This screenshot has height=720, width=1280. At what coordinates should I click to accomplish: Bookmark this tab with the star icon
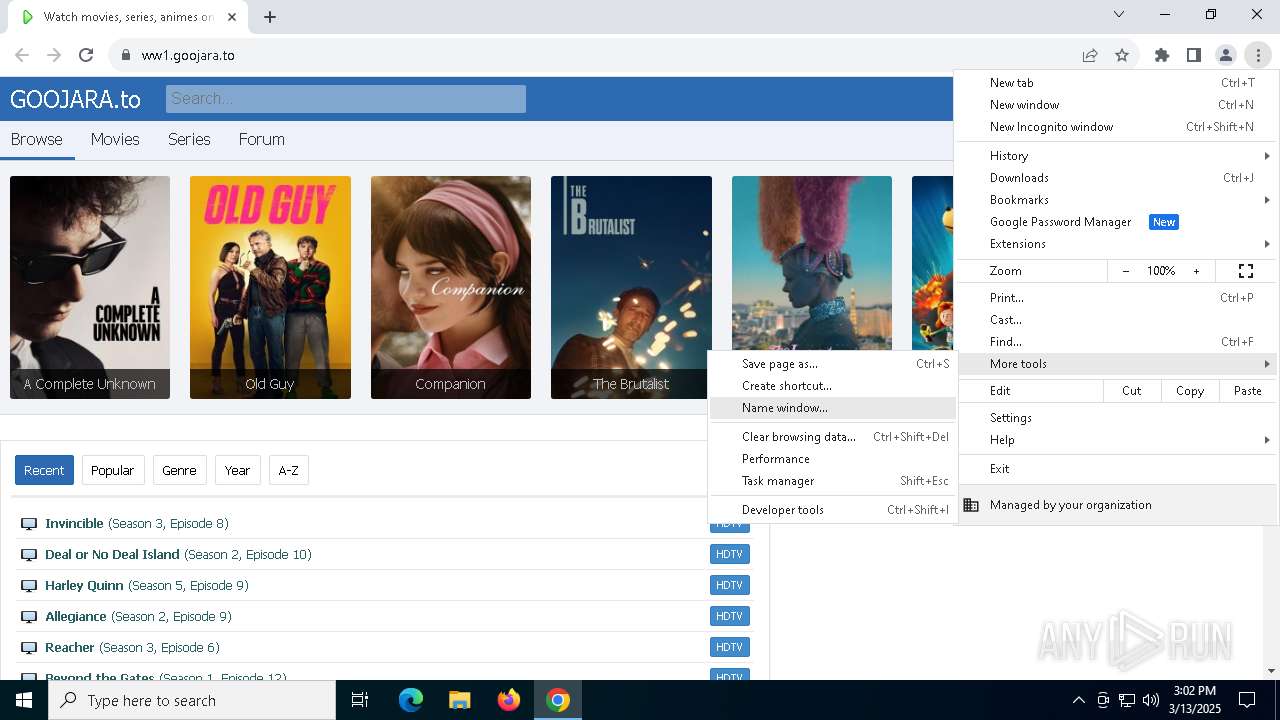pyautogui.click(x=1122, y=55)
